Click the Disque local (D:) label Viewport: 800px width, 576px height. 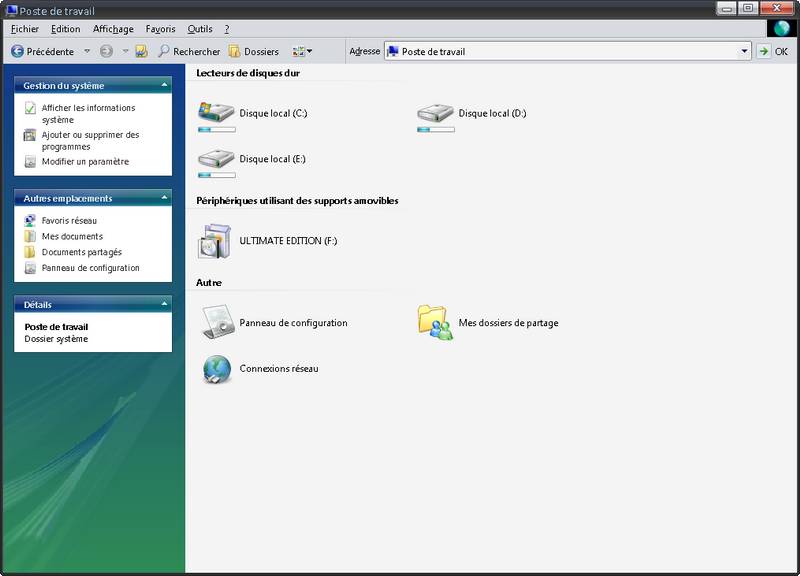click(x=492, y=113)
